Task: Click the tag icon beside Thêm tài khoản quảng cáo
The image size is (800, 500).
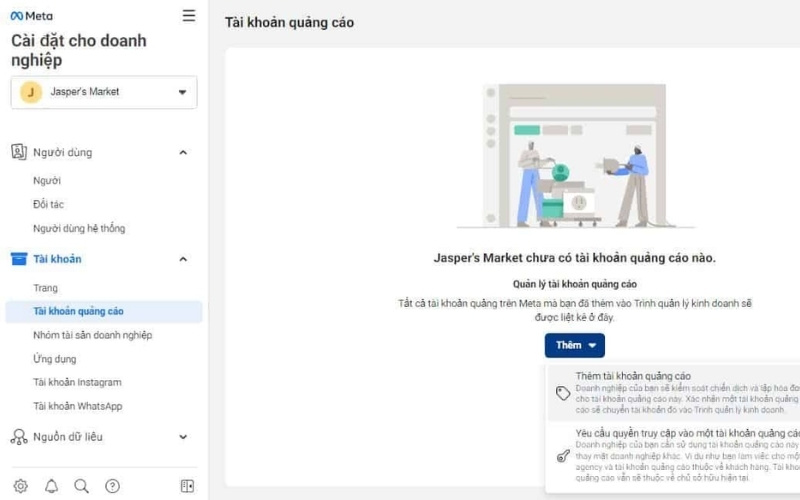Action: click(563, 393)
